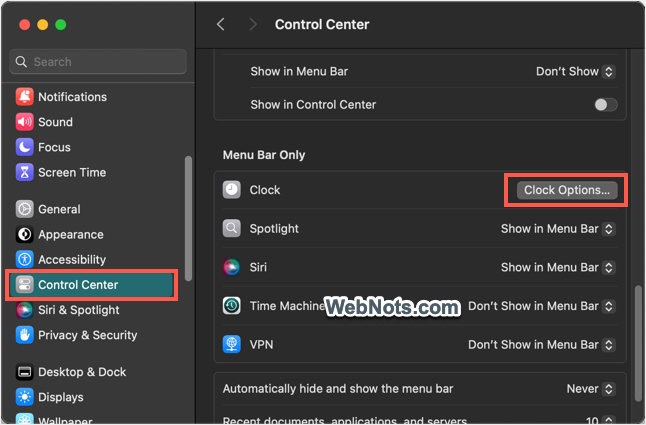Click the Focus moon icon
The width and height of the screenshot is (646, 425).
pos(25,147)
